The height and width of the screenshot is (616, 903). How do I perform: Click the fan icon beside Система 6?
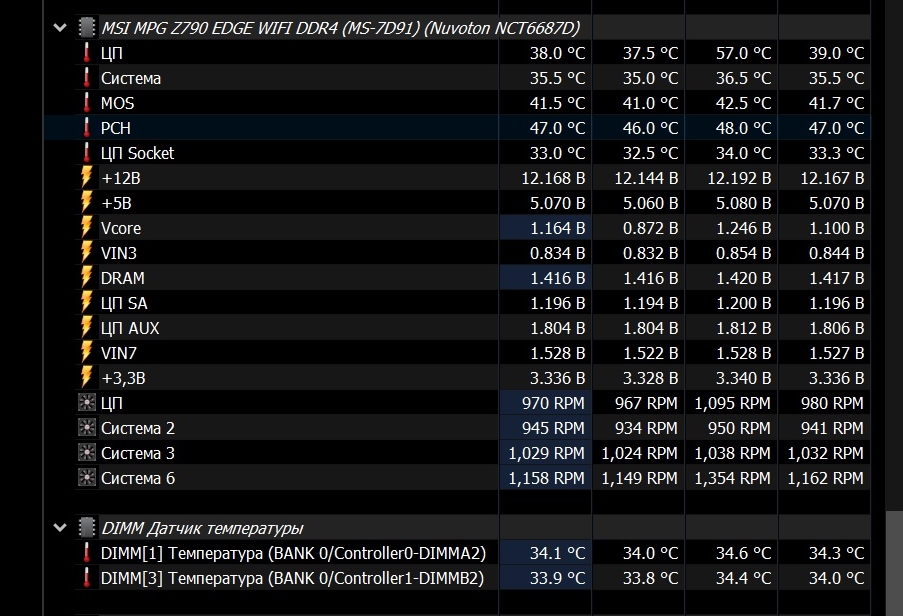[86, 478]
